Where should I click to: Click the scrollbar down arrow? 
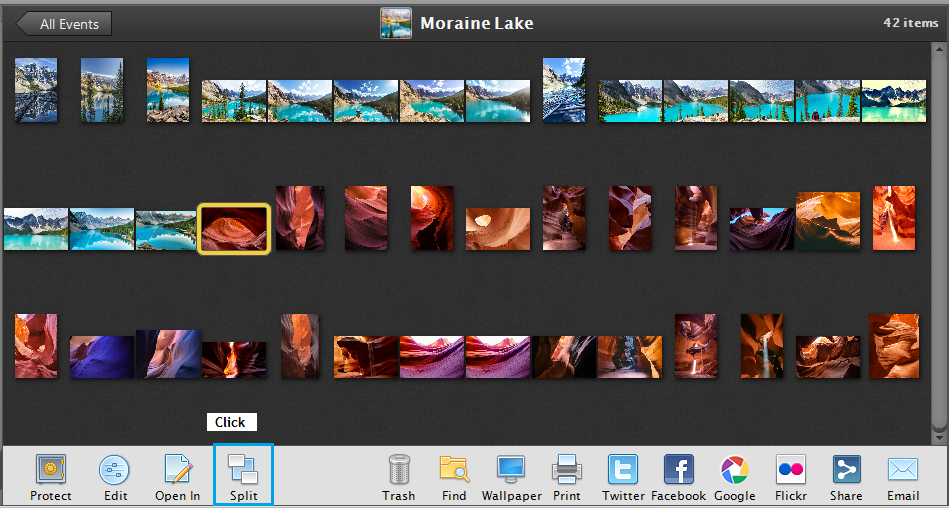[939, 437]
